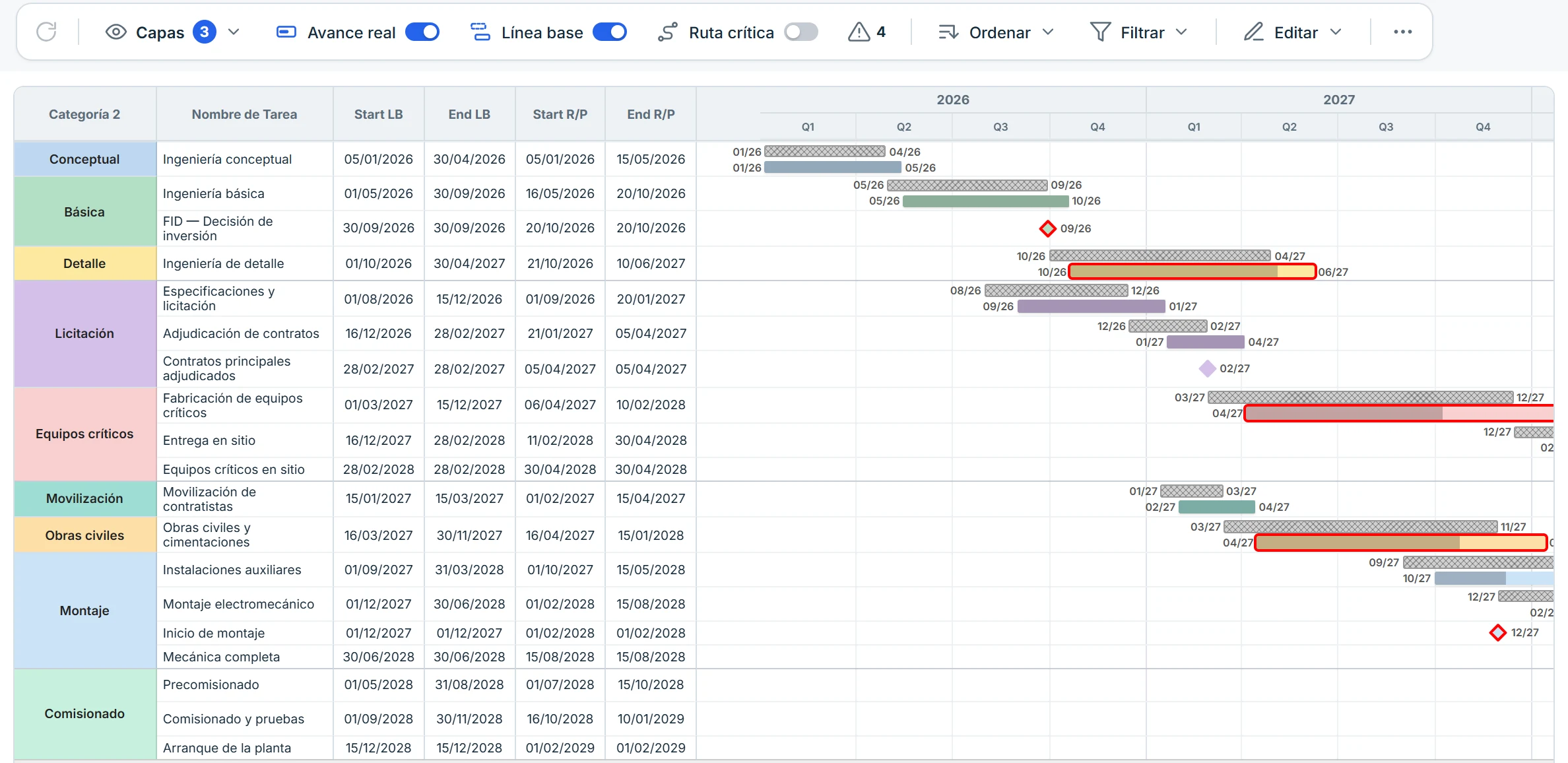Select the Conceptual category cell

[x=84, y=159]
